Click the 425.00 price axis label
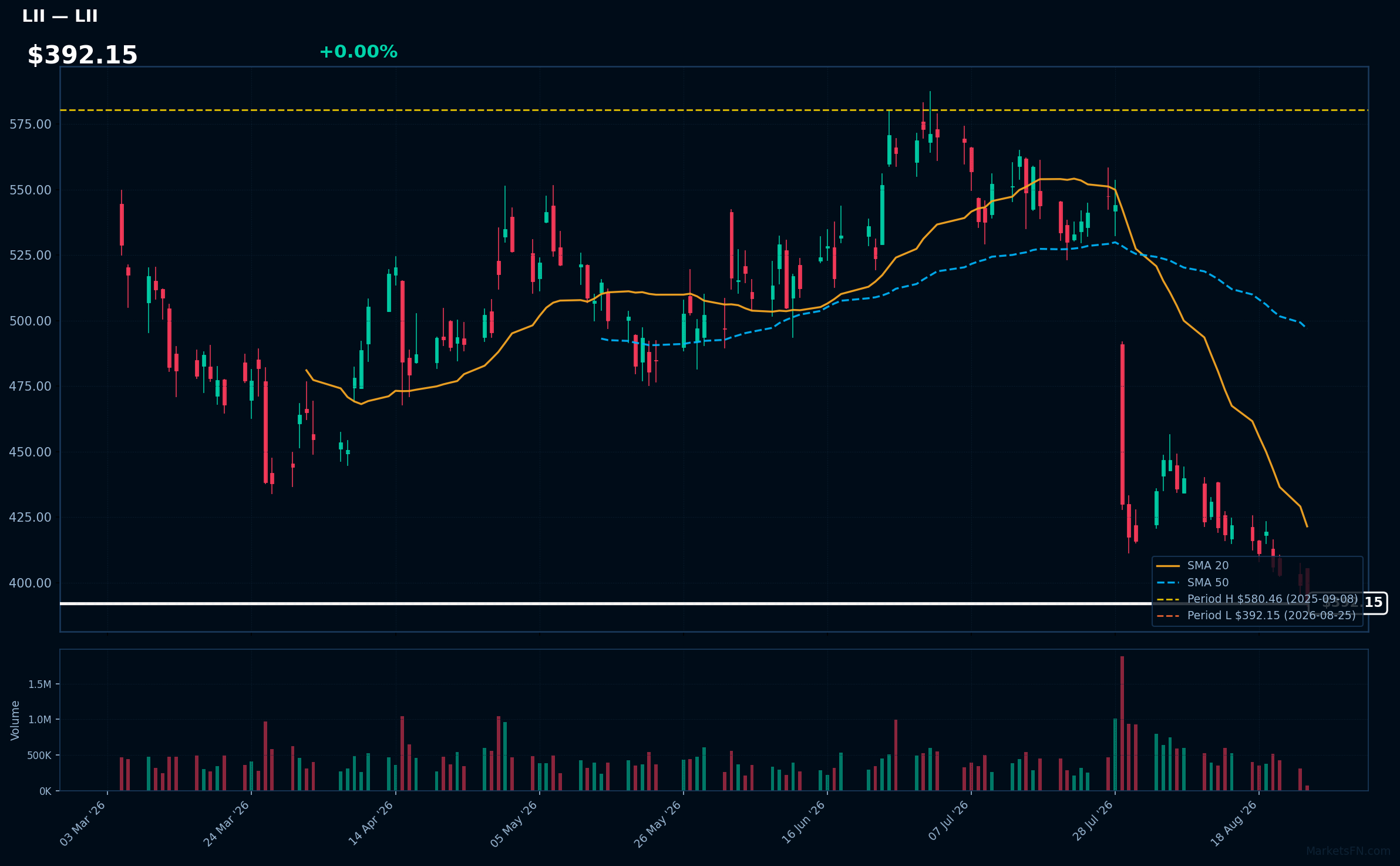 pyautogui.click(x=31, y=517)
